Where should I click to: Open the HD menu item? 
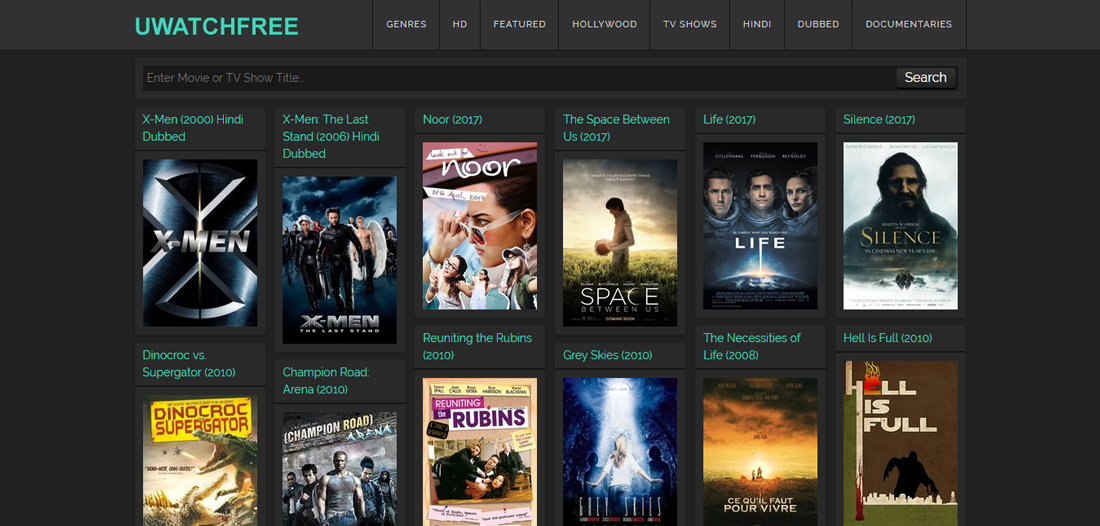click(x=460, y=25)
